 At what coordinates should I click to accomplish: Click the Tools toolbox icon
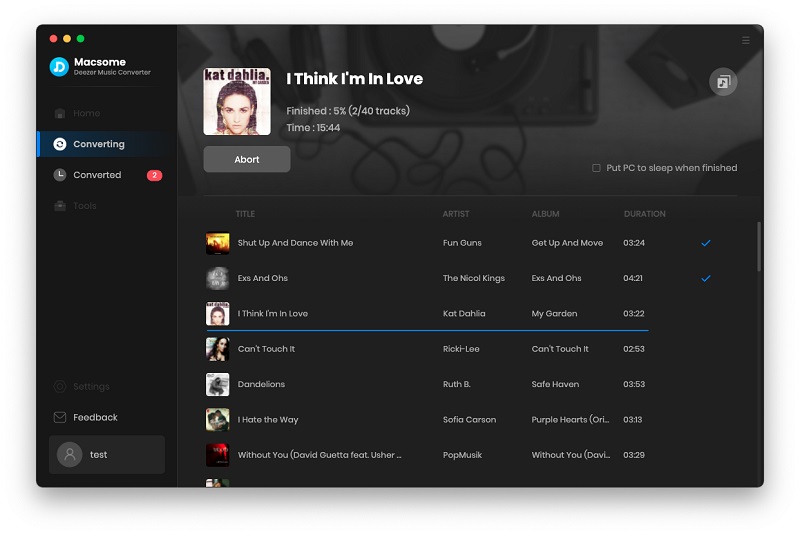point(60,206)
